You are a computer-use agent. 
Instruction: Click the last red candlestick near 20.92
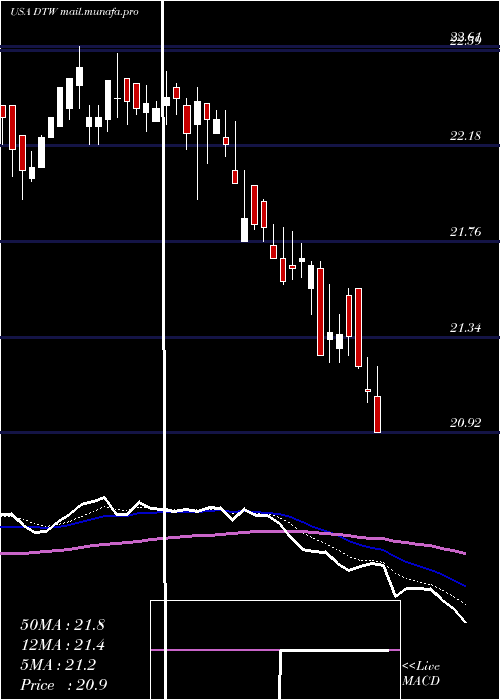tap(377, 414)
